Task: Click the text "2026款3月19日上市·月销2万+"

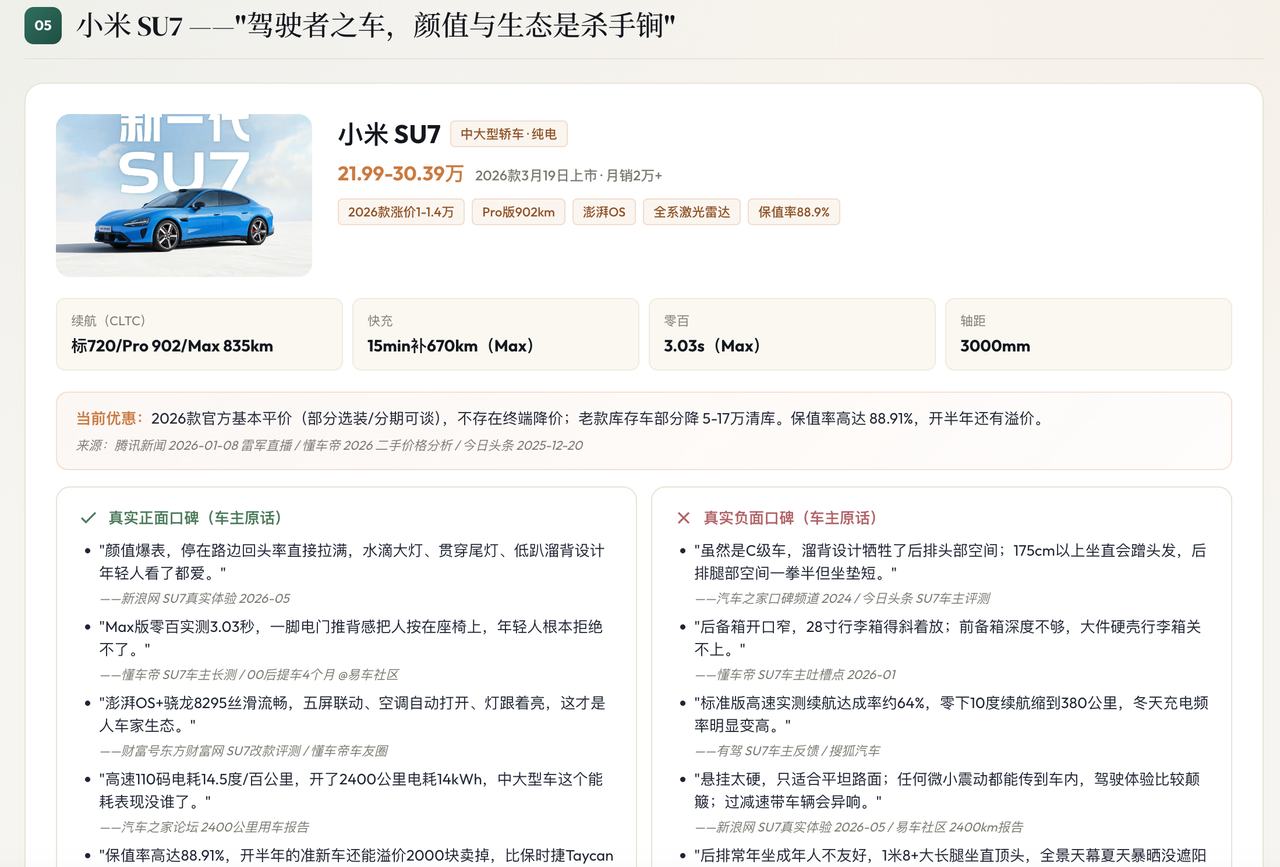Action: click(x=569, y=176)
